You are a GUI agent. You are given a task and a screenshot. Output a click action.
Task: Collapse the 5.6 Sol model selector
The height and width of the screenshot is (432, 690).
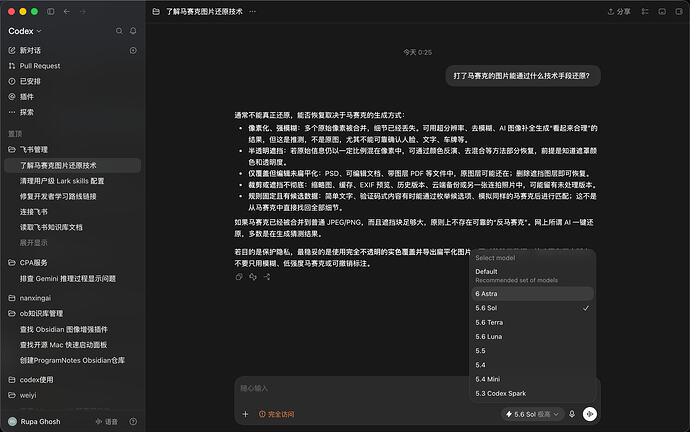(x=532, y=414)
